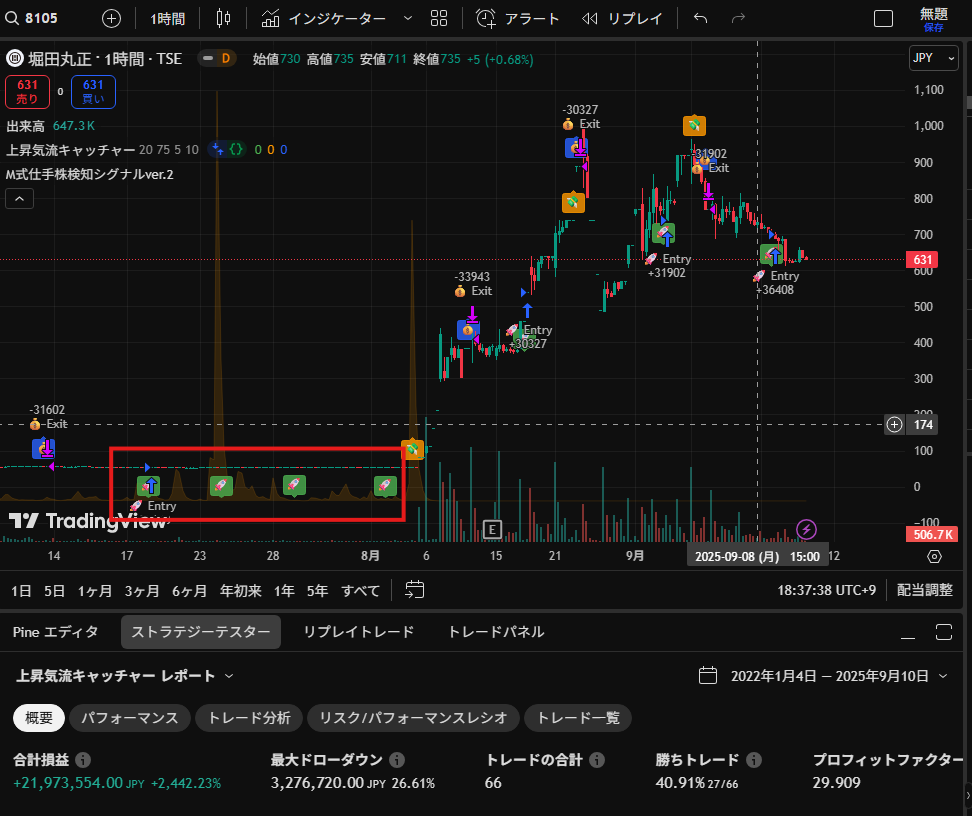Click the 631 売り sell button
The image size is (972, 816).
27,91
